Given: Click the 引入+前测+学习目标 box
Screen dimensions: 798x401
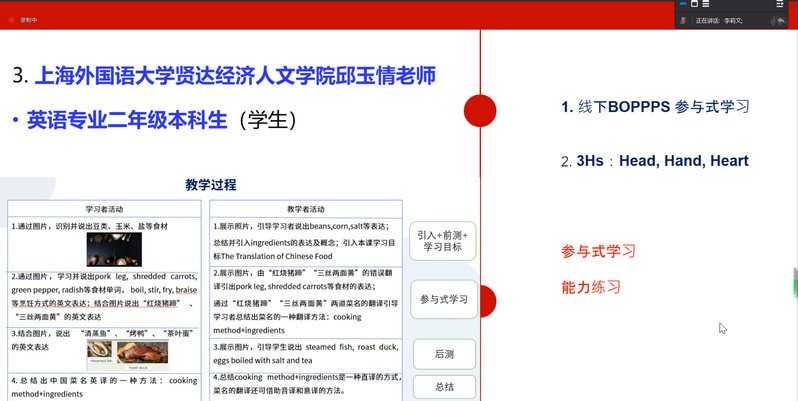Looking at the screenshot, I should click(441, 241).
